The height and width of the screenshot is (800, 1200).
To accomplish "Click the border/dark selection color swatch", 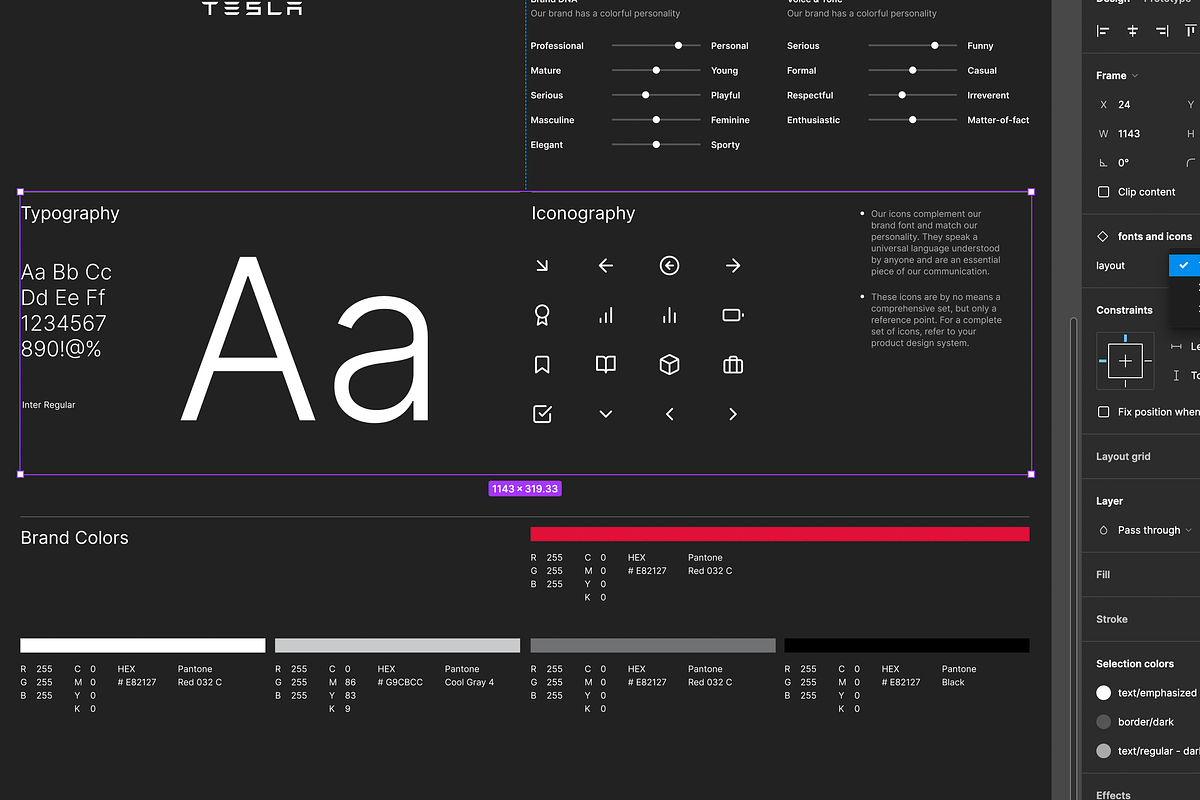I will click(x=1104, y=721).
